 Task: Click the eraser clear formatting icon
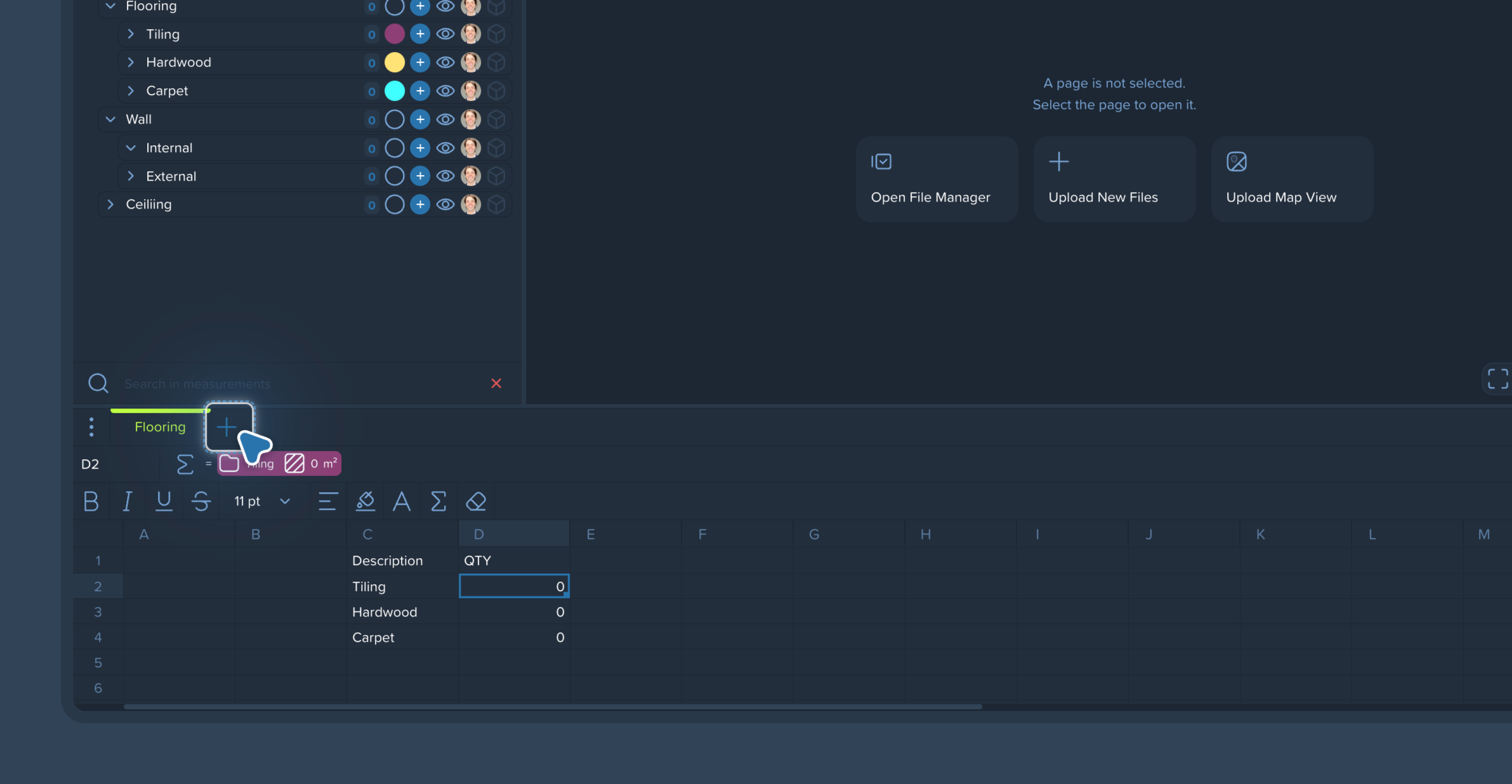tap(476, 501)
